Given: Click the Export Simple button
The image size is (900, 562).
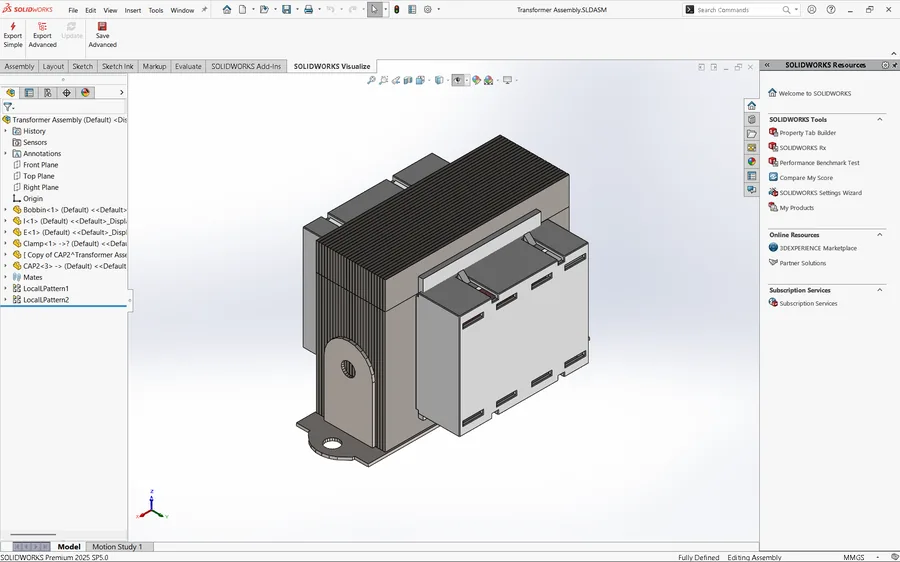Looking at the screenshot, I should point(13,35).
